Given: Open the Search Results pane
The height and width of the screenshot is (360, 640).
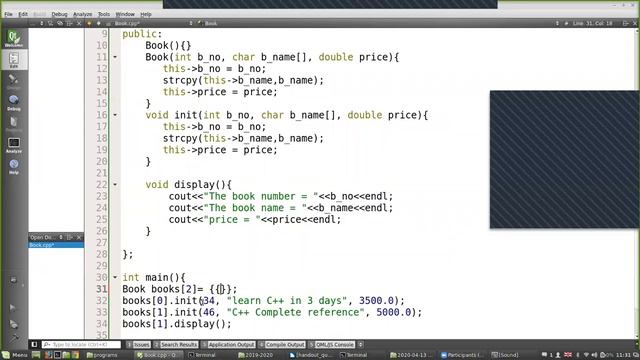Looking at the screenshot, I should click(176, 344).
